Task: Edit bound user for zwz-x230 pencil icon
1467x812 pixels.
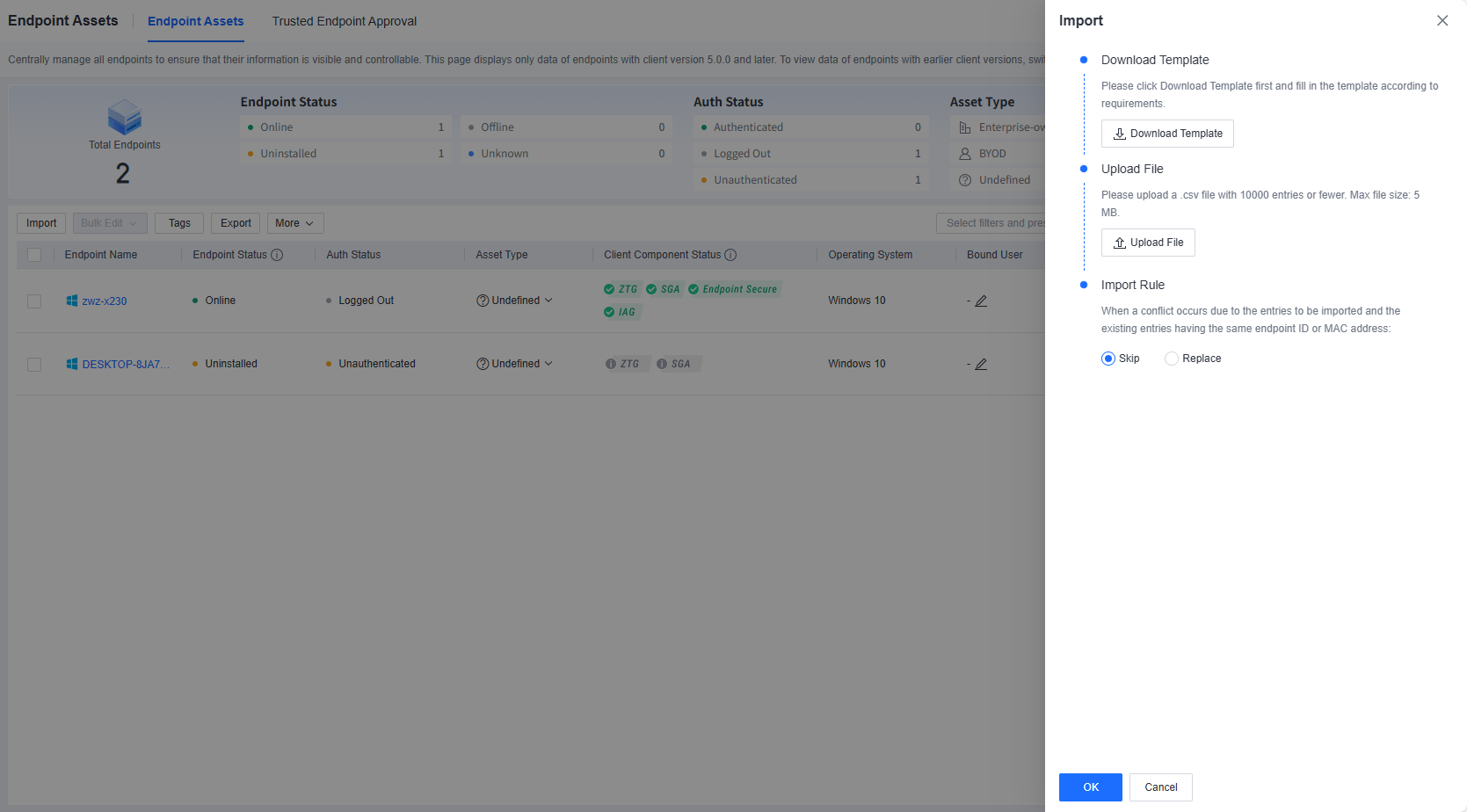Action: (982, 301)
